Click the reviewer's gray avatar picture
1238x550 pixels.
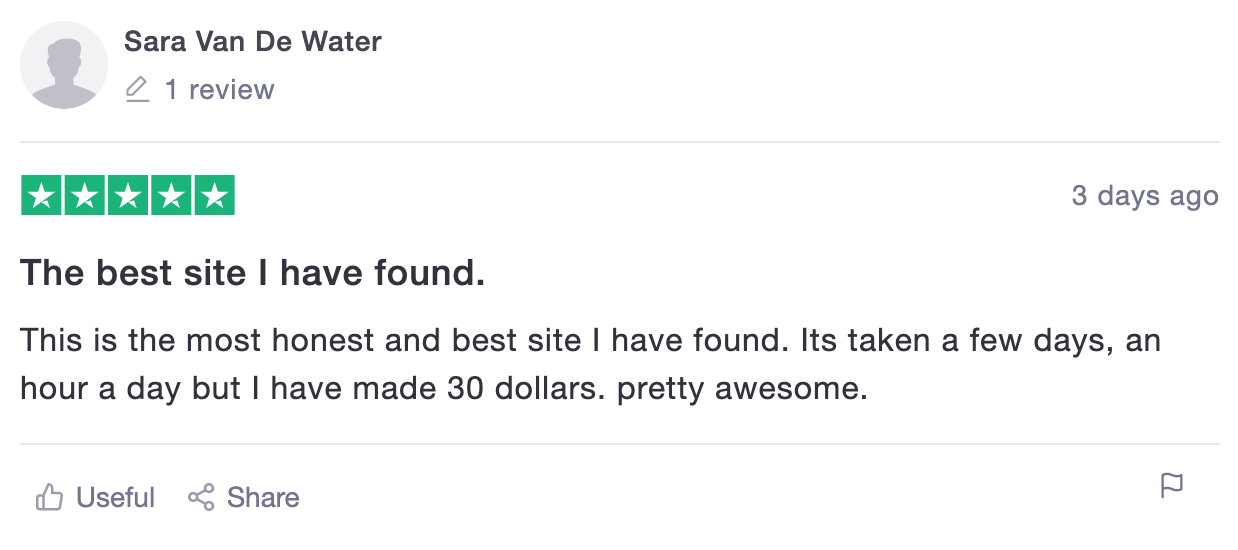[x=64, y=65]
